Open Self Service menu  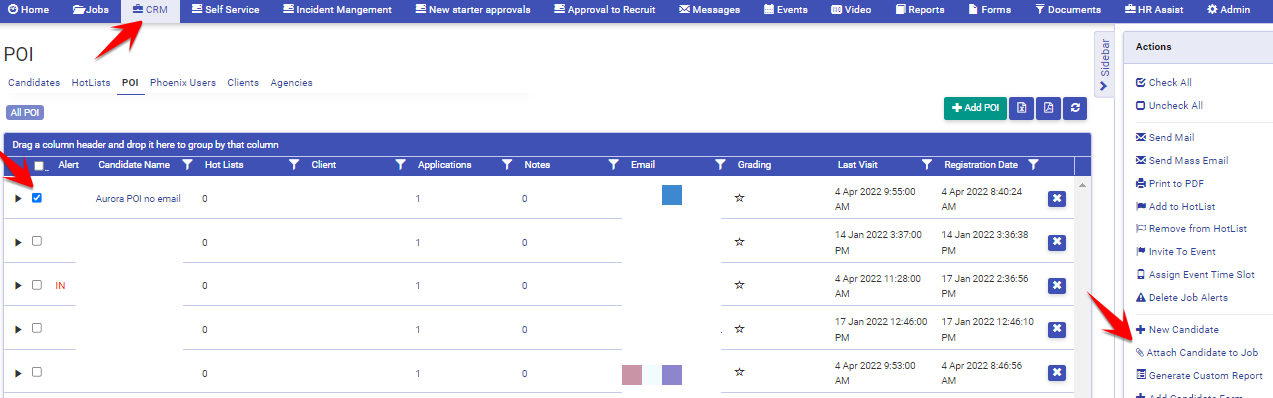225,10
